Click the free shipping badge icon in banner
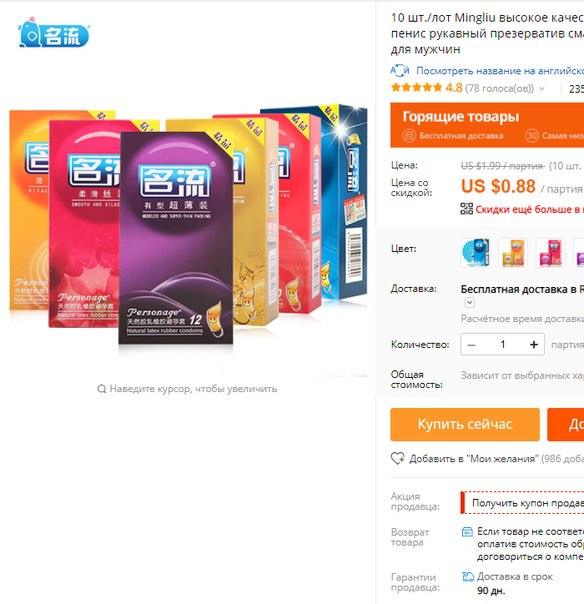Screen dimensions: 584x604 409,136
